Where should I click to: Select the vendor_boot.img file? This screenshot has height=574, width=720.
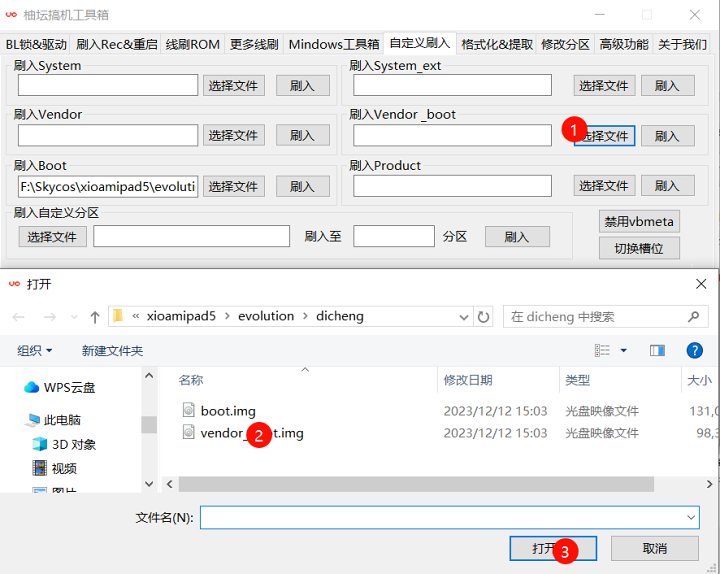tap(251, 433)
